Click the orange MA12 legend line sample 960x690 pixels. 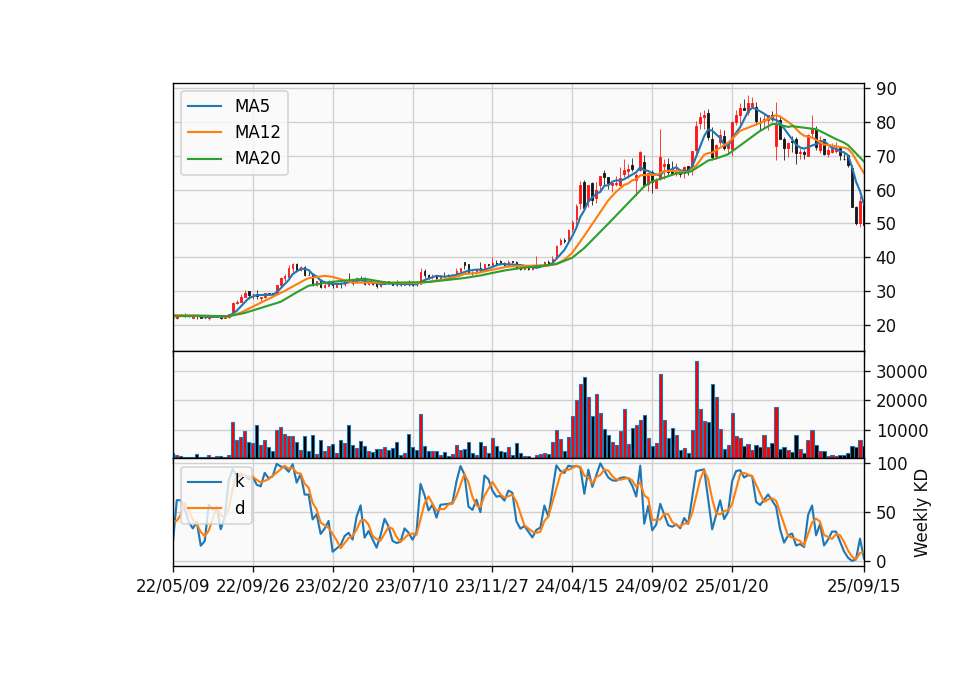[x=204, y=132]
